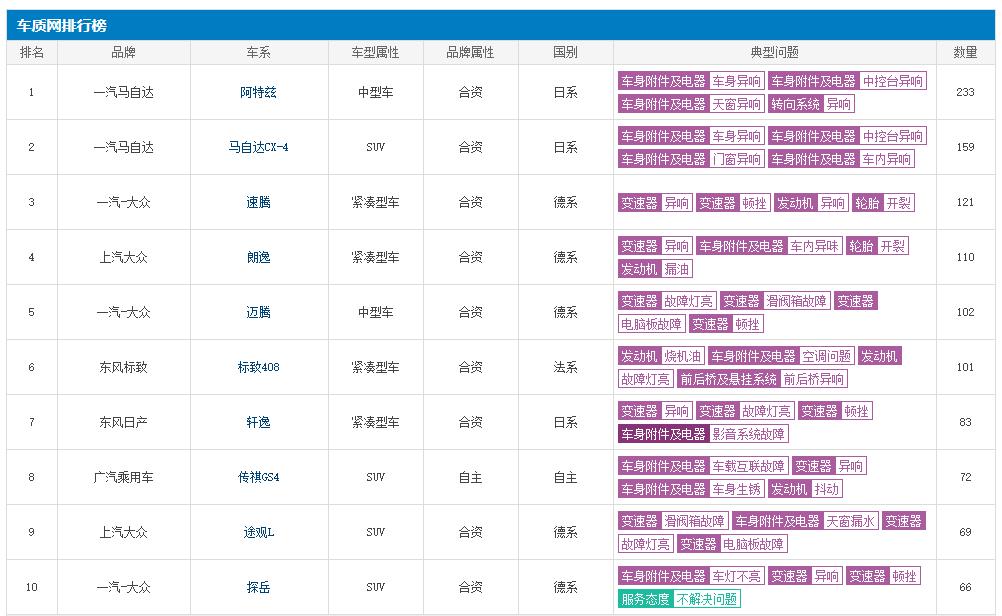Select the 发动机 抖动 problem tag
Screen dimensions: 1002x616
[x=805, y=489]
